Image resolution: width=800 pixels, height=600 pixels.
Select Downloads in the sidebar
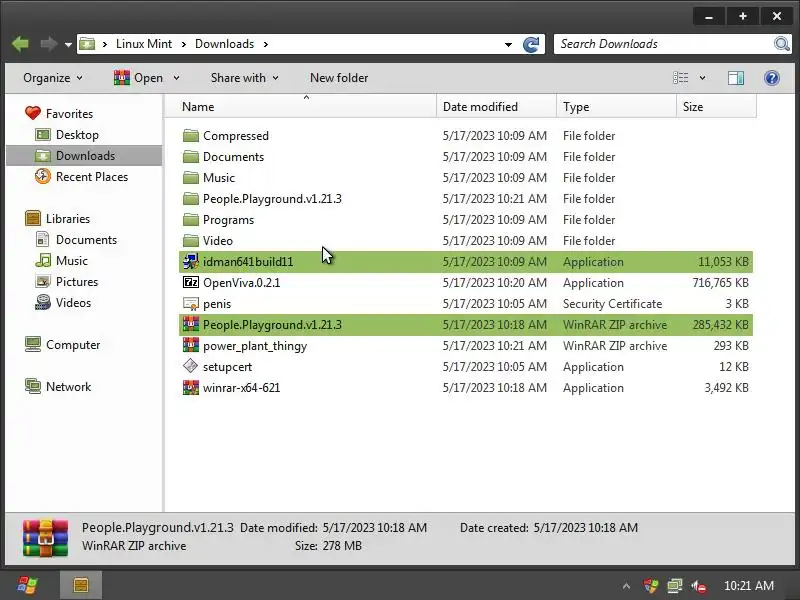[84, 156]
